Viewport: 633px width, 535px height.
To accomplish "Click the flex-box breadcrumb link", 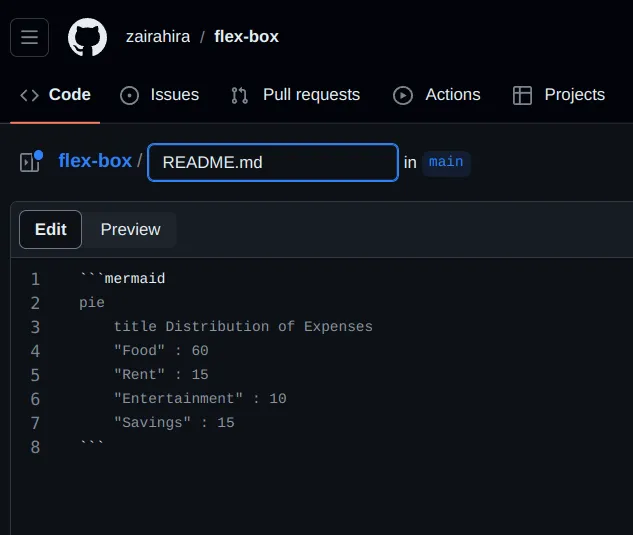I will tap(95, 161).
